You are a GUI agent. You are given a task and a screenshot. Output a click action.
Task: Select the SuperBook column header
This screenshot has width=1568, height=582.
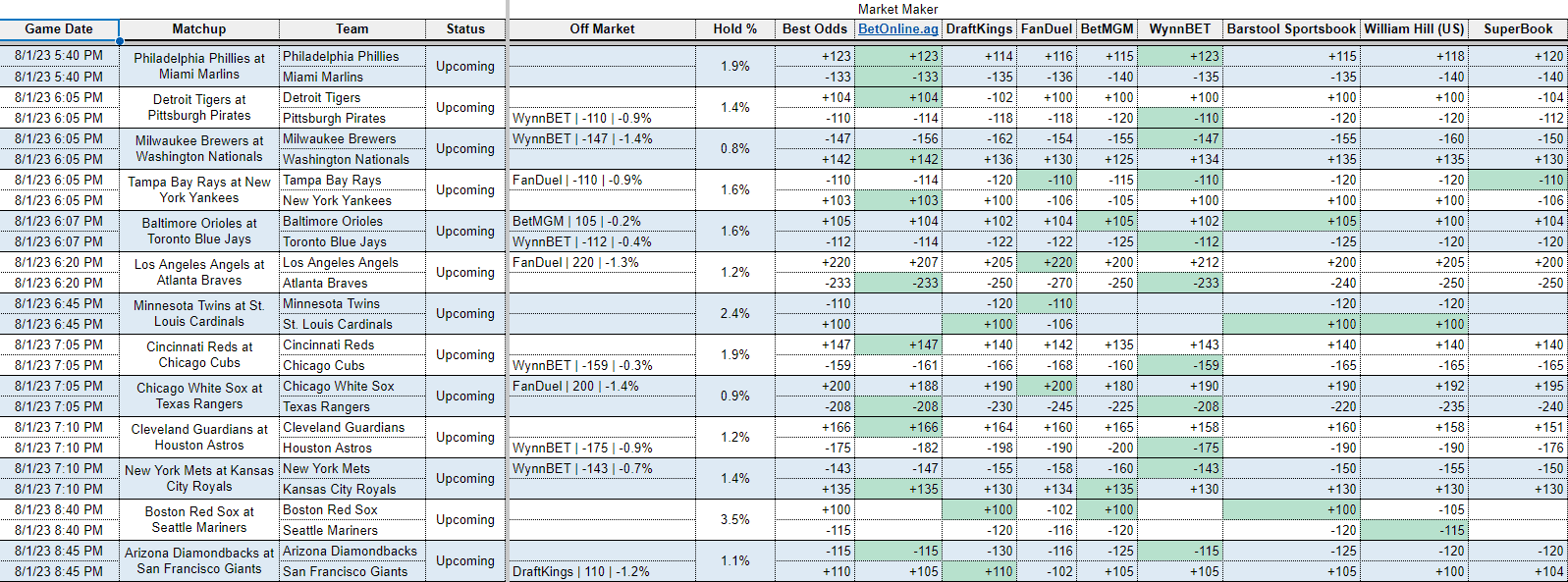(1518, 29)
